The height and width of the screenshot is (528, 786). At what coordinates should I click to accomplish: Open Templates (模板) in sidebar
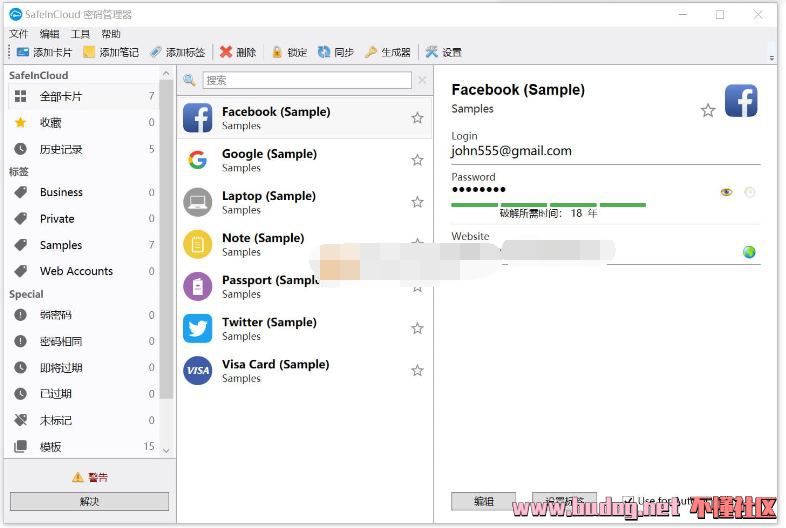pyautogui.click(x=83, y=446)
